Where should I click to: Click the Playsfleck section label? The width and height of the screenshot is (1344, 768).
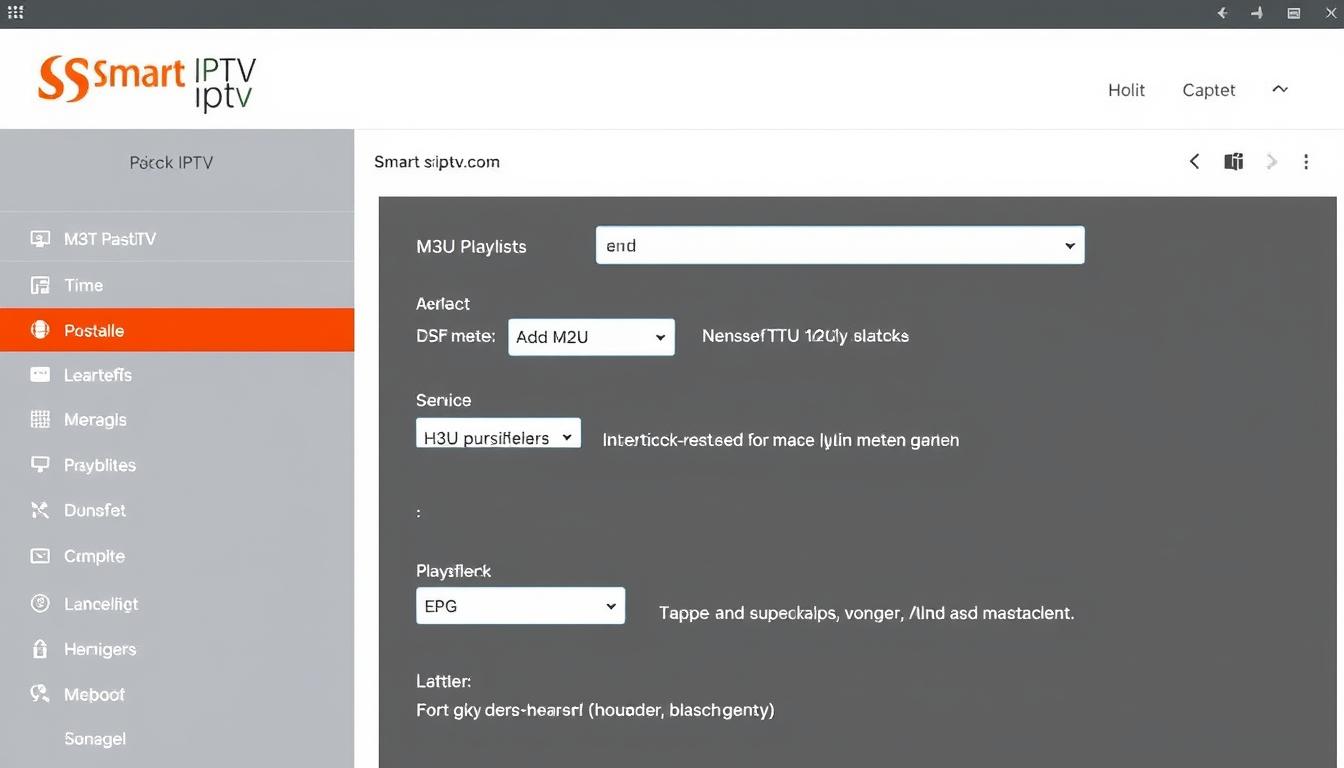454,571
